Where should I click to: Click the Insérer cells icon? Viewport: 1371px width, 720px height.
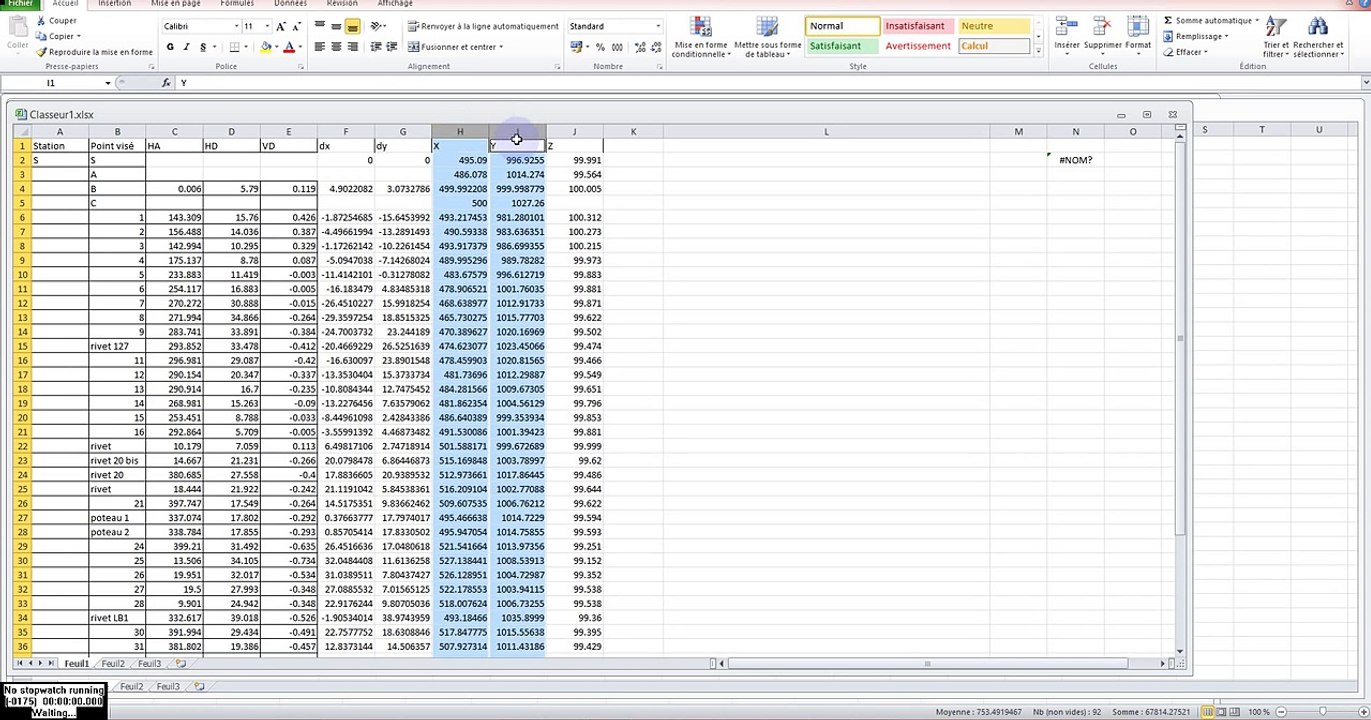pos(1067,28)
